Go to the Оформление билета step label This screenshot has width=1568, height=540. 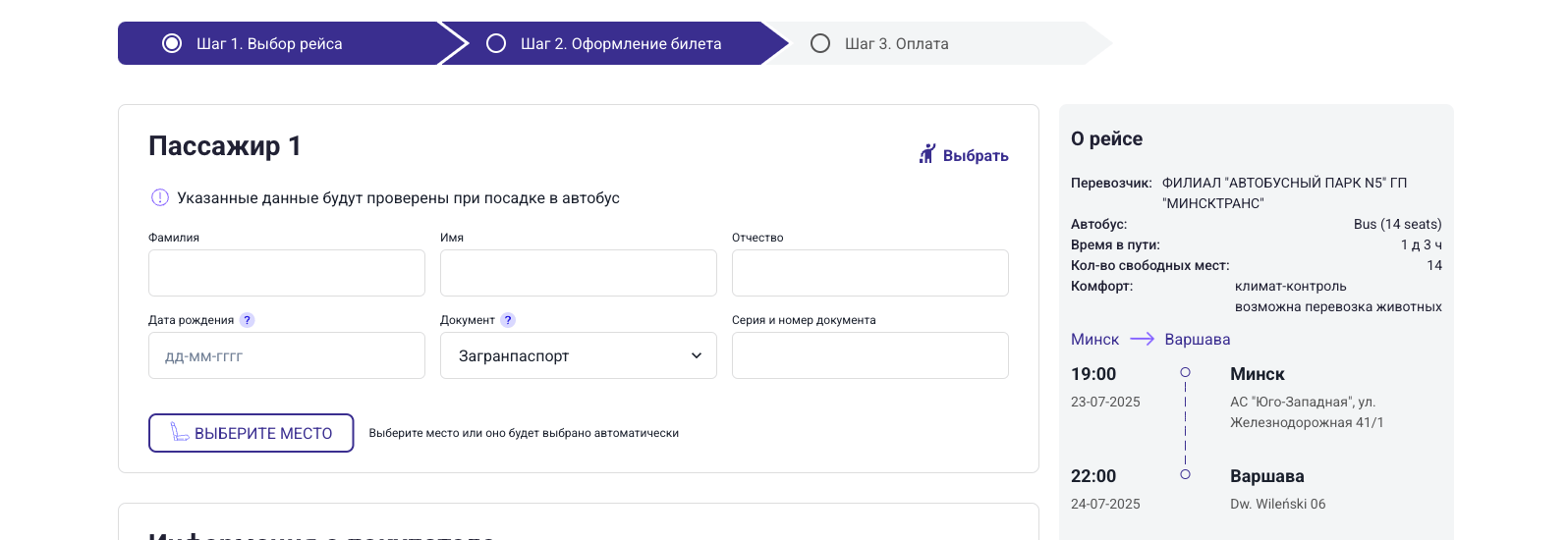pyautogui.click(x=621, y=43)
